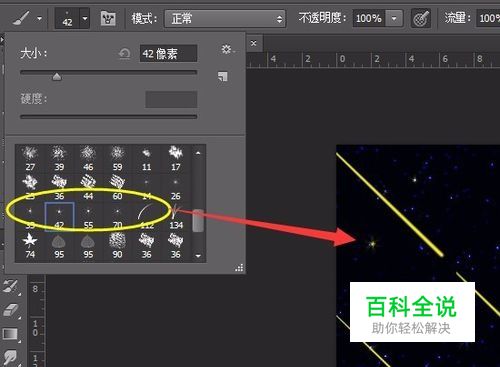500x367 pixels.
Task: Click the reset brush size icon
Action: pos(124,53)
